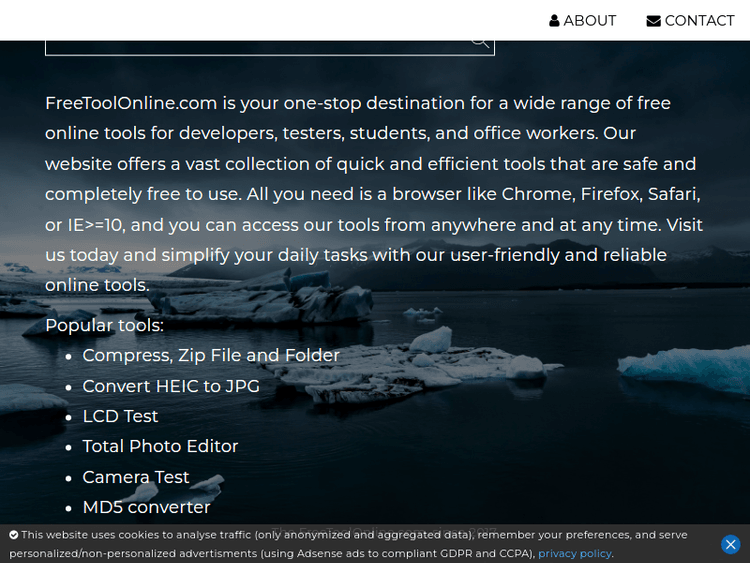
Task: Follow the privacy policy link
Action: 574,553
